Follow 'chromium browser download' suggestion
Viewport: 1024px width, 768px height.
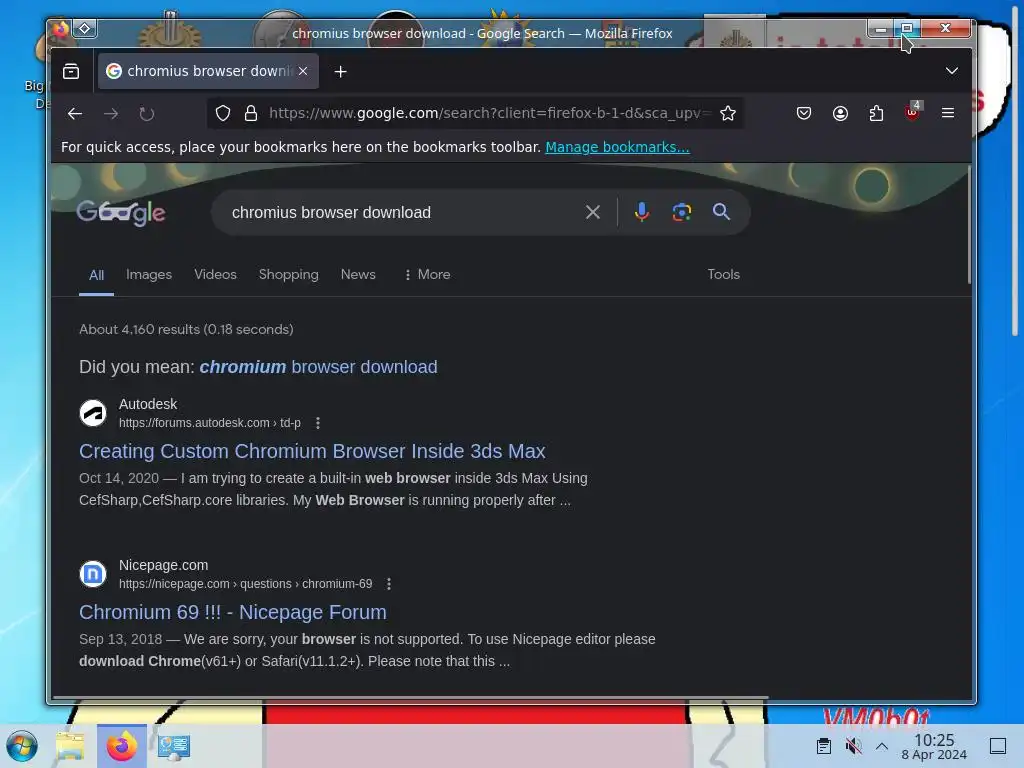coord(318,367)
